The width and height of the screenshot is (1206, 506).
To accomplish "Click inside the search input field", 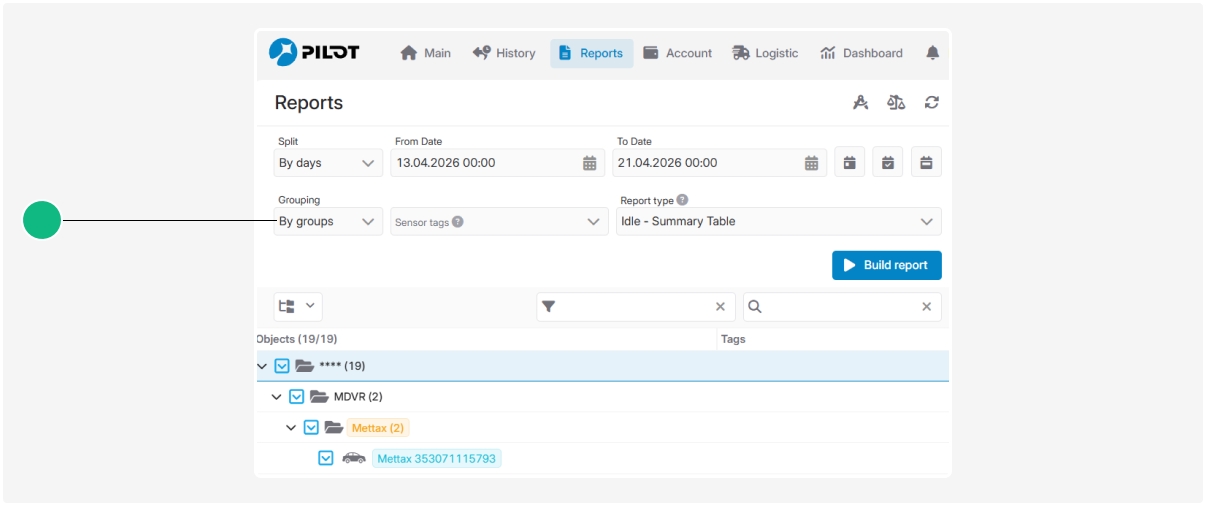I will 842,307.
